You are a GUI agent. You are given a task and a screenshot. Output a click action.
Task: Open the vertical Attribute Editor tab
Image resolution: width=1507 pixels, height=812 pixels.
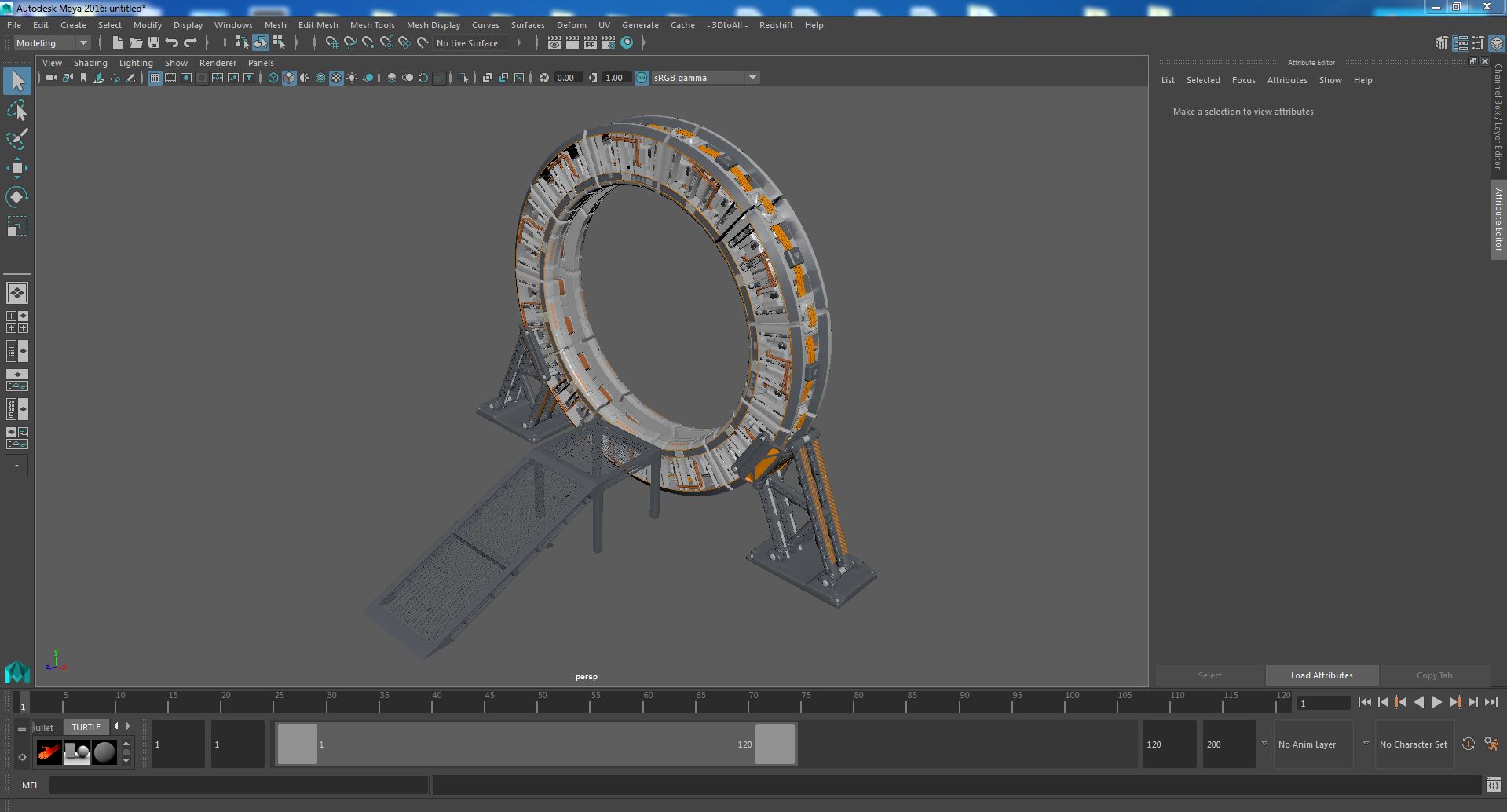pyautogui.click(x=1498, y=220)
